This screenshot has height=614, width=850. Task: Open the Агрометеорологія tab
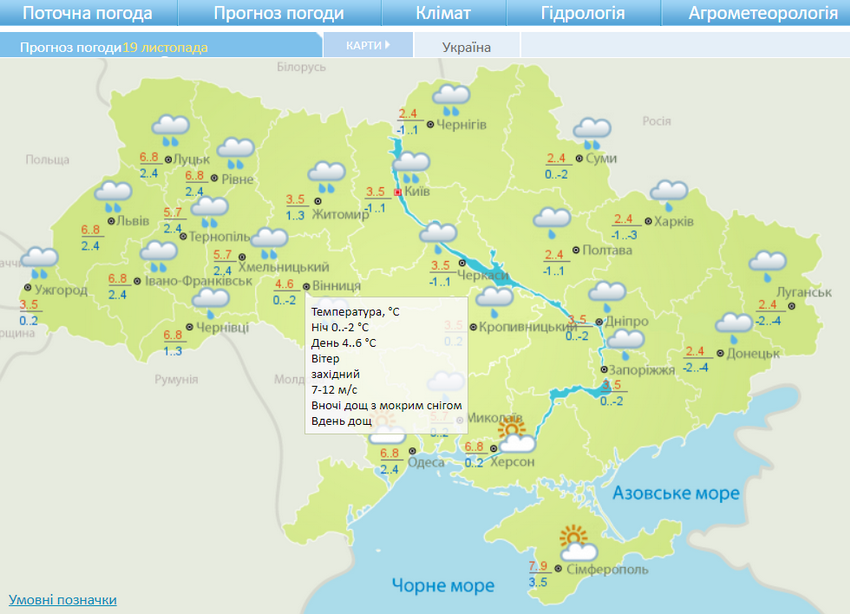pyautogui.click(x=762, y=13)
